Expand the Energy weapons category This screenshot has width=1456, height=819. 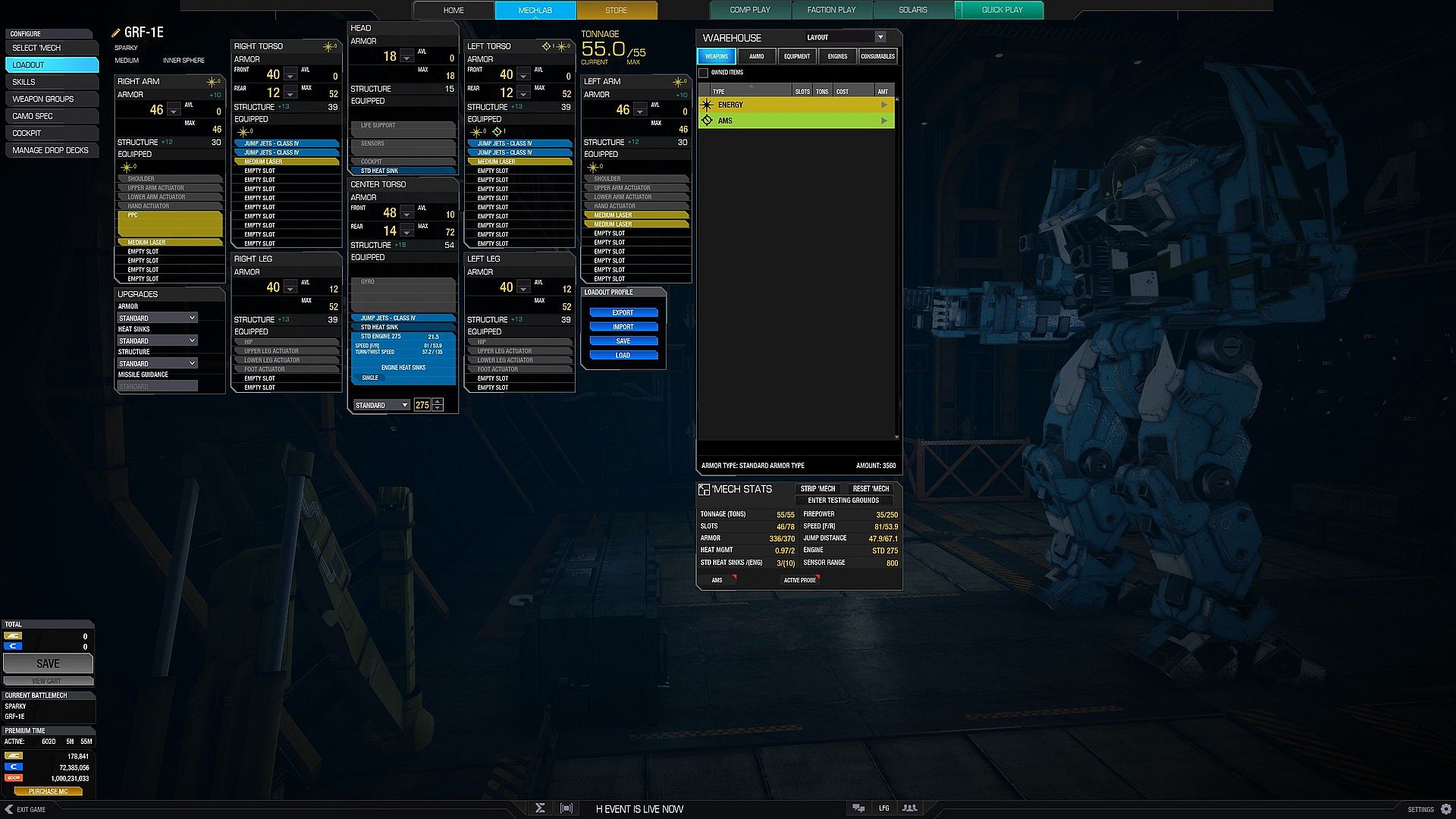(883, 105)
